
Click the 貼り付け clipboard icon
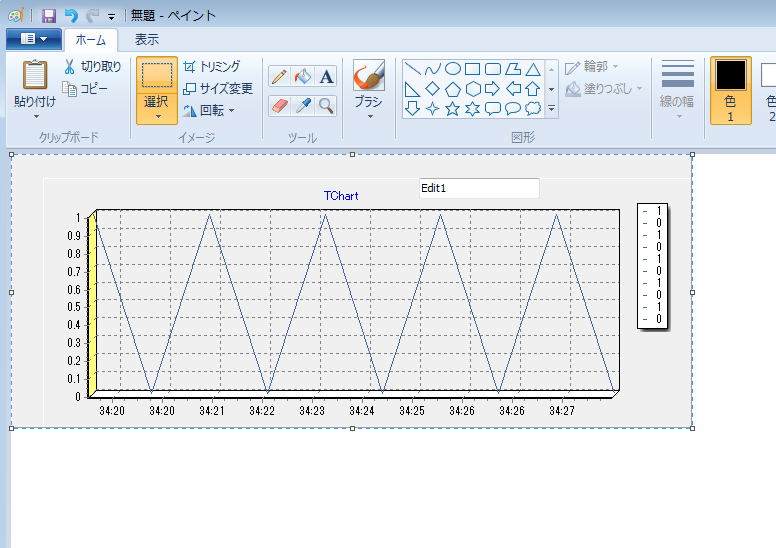click(35, 75)
